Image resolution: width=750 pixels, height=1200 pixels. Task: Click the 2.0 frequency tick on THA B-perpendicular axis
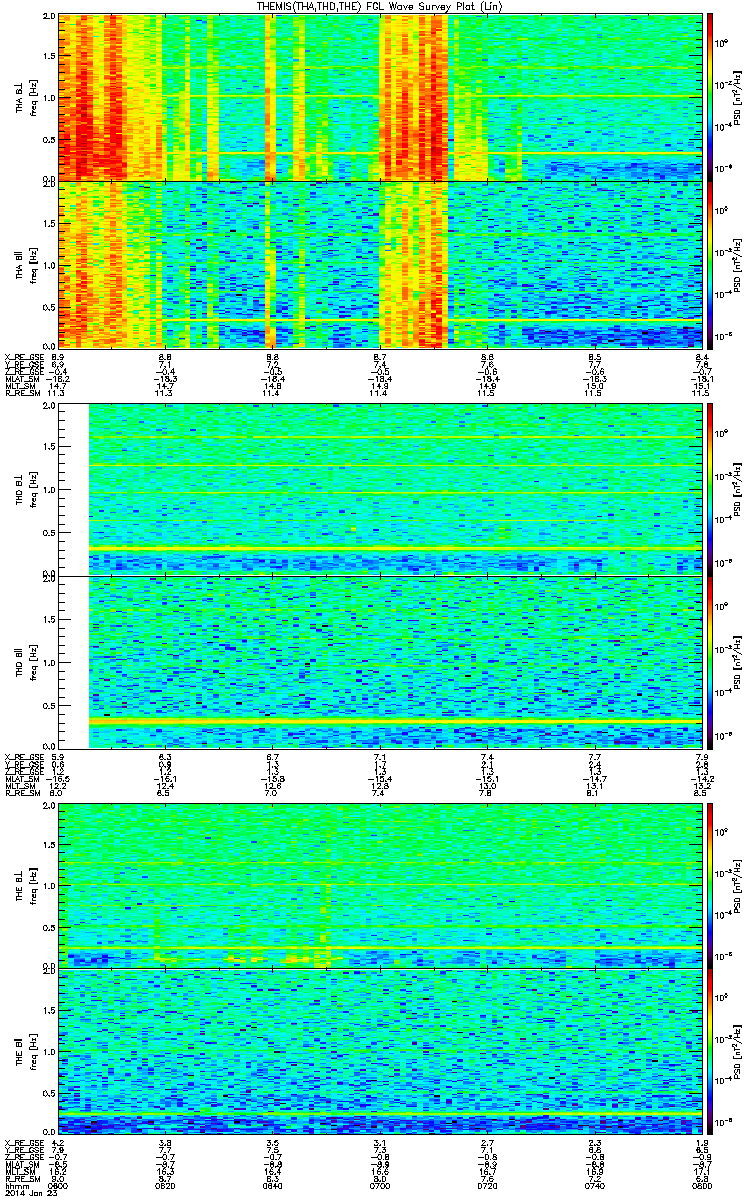click(49, 18)
